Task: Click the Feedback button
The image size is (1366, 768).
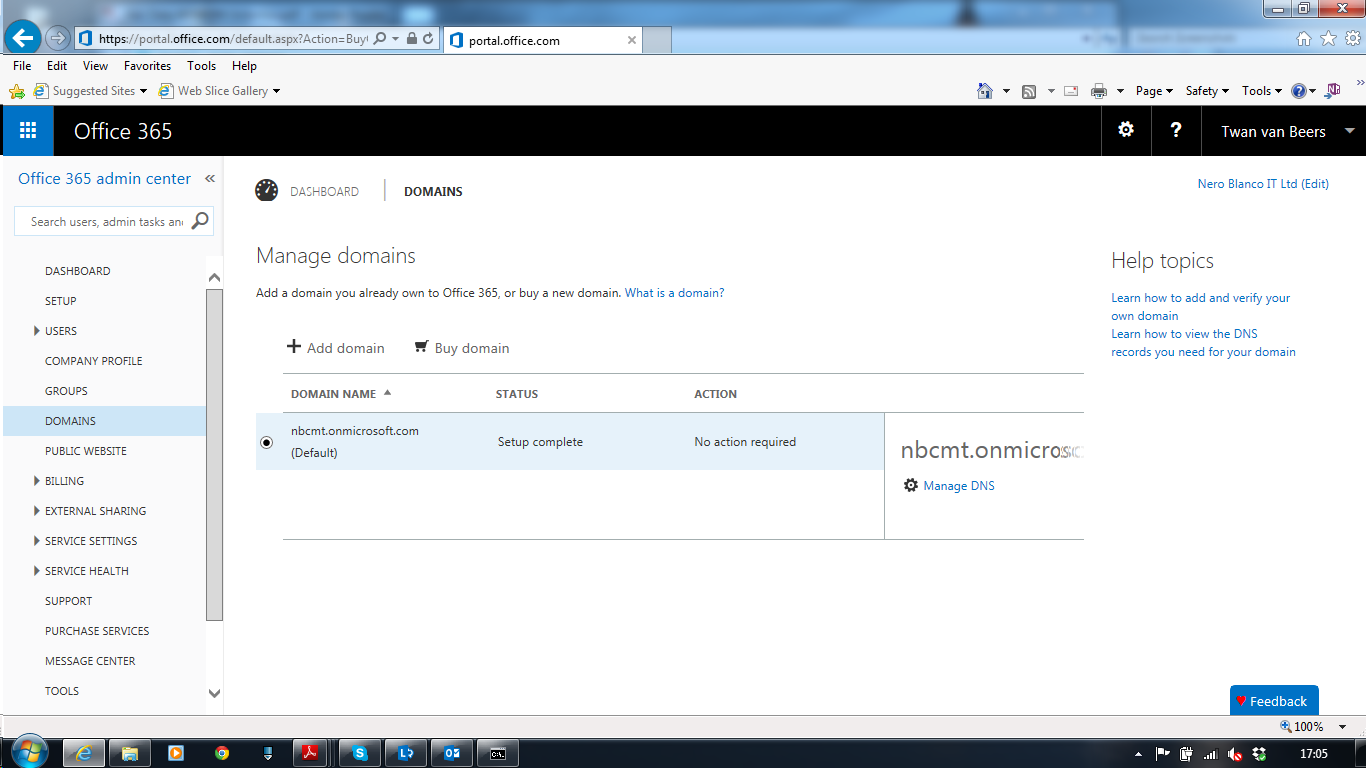Action: tap(1275, 700)
